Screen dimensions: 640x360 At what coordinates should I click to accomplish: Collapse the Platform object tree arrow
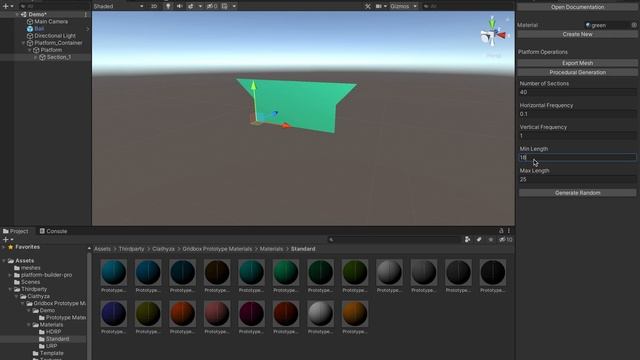[29, 50]
